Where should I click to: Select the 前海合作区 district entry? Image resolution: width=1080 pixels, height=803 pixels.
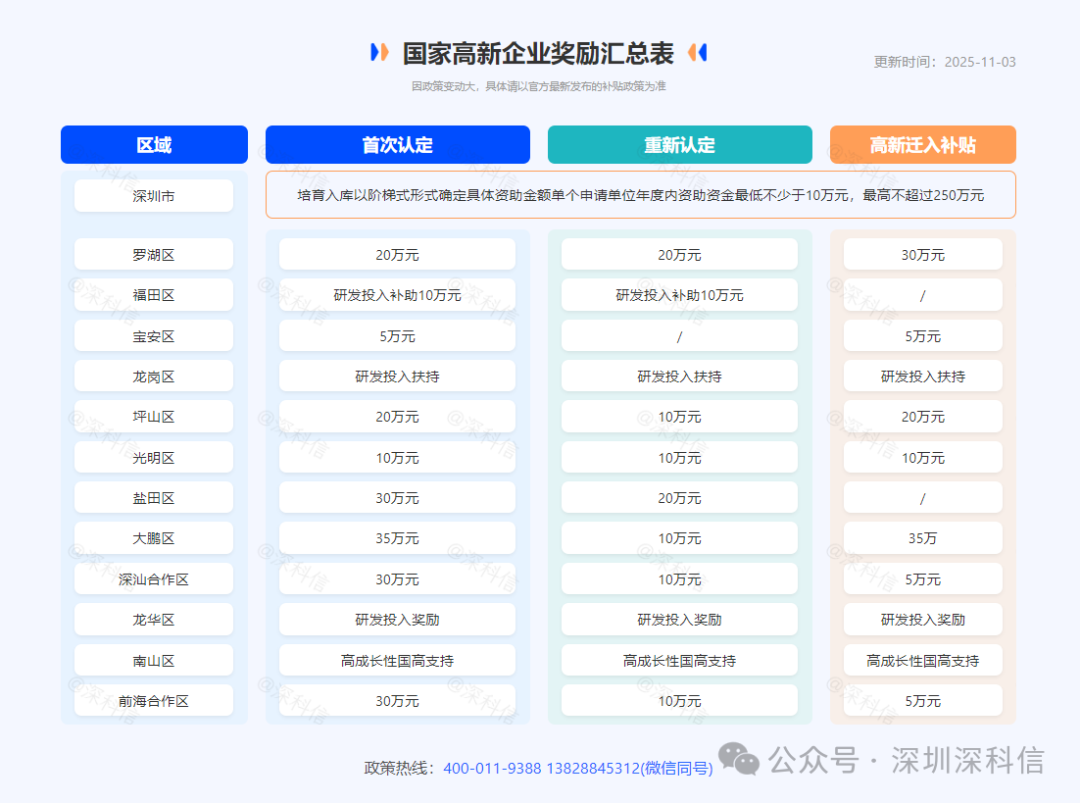click(153, 700)
